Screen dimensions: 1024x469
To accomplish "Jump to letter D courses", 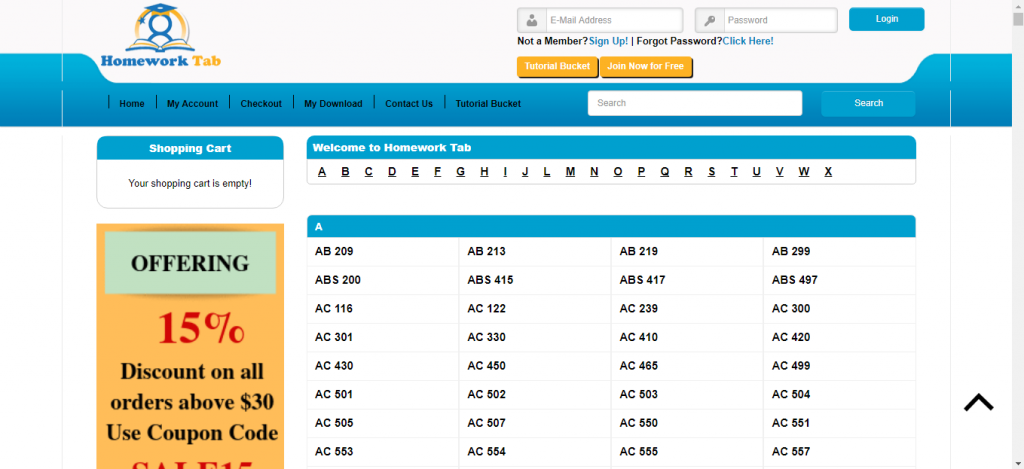I will 392,172.
